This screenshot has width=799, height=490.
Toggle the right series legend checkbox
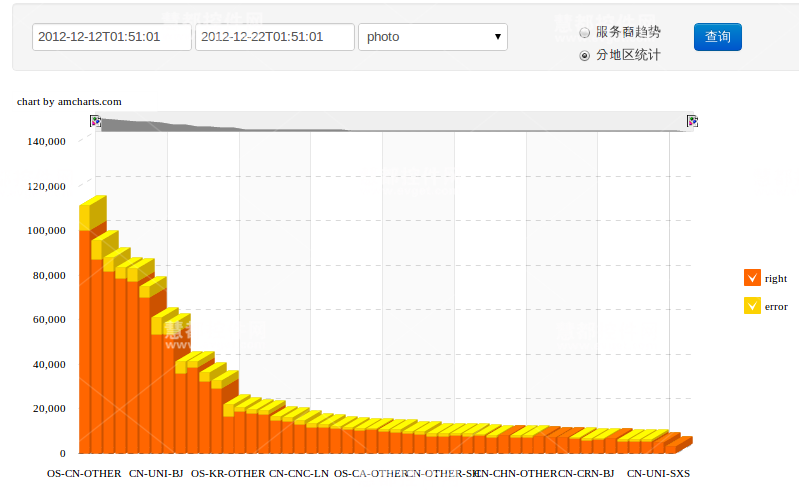[752, 278]
